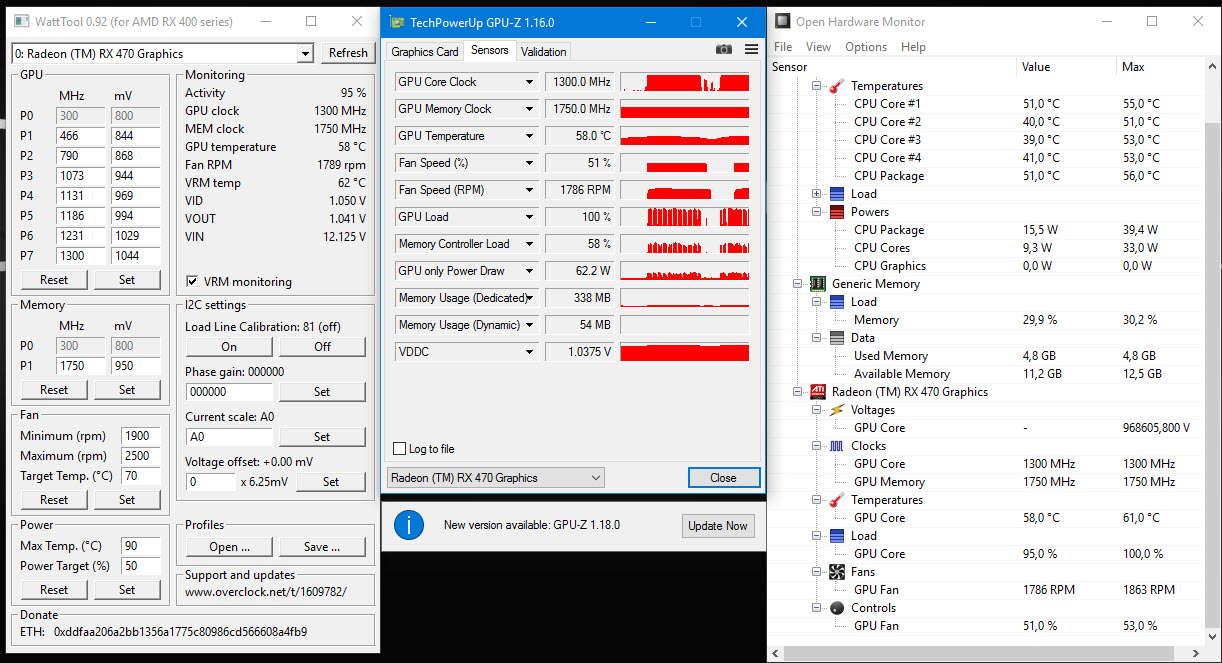Turn Load Line Calibration On

[x=229, y=346]
